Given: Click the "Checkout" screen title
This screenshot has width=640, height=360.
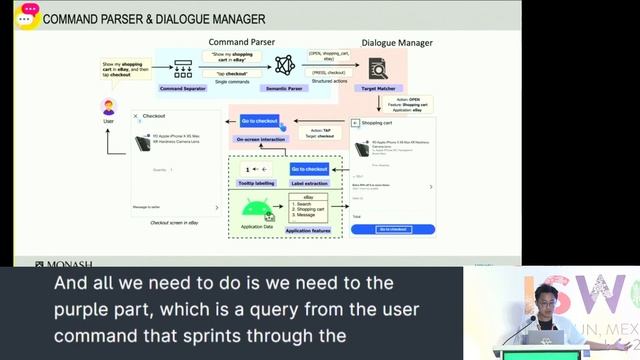Looking at the screenshot, I should tap(154, 116).
